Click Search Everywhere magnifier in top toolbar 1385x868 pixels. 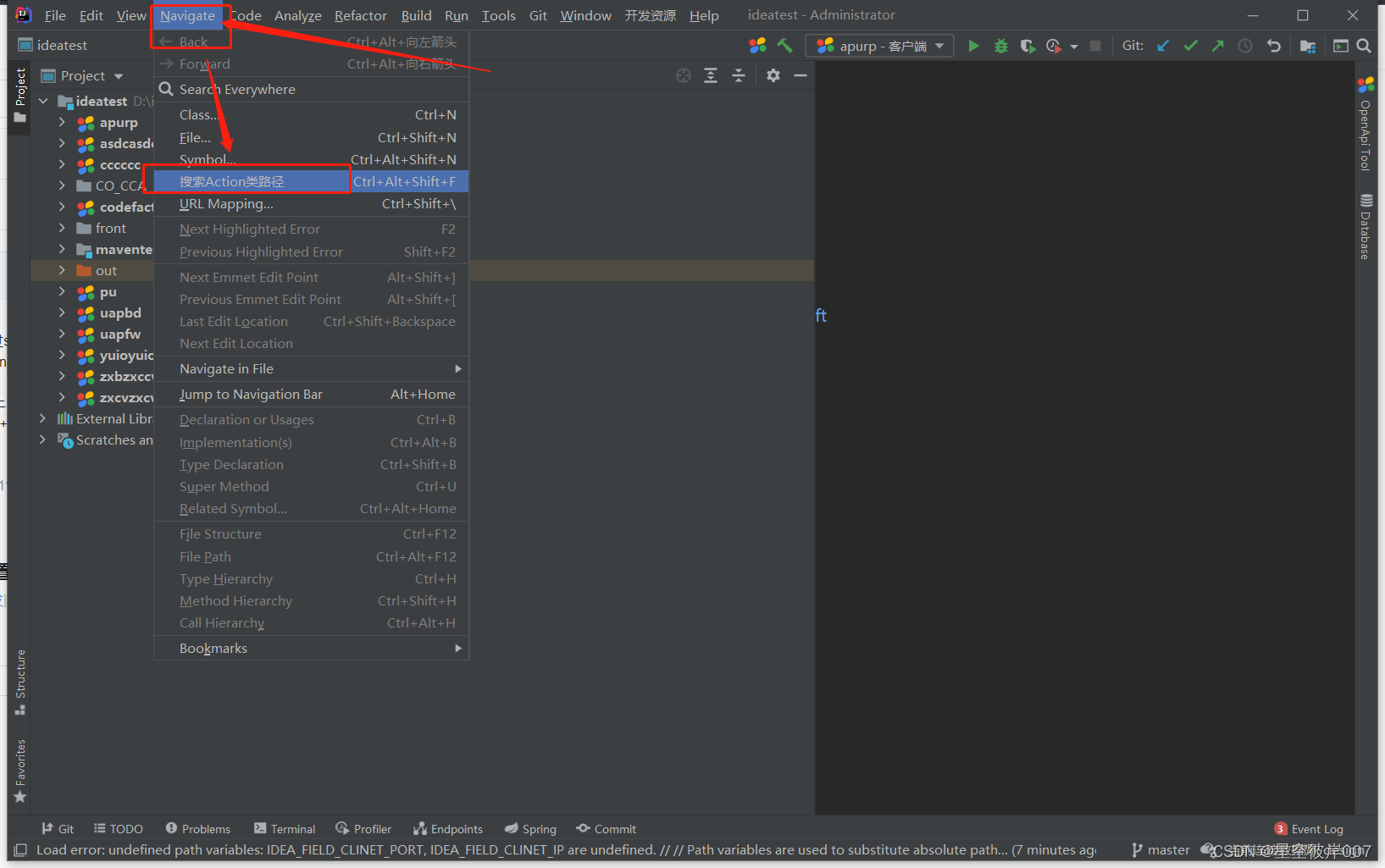tap(1364, 46)
